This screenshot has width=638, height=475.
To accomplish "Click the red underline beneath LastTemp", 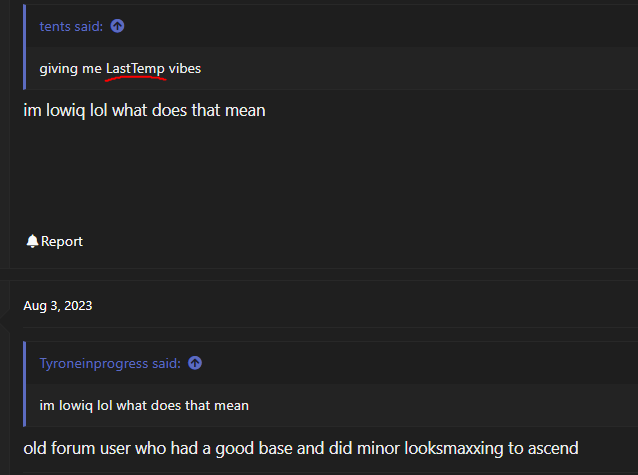I will coord(135,78).
